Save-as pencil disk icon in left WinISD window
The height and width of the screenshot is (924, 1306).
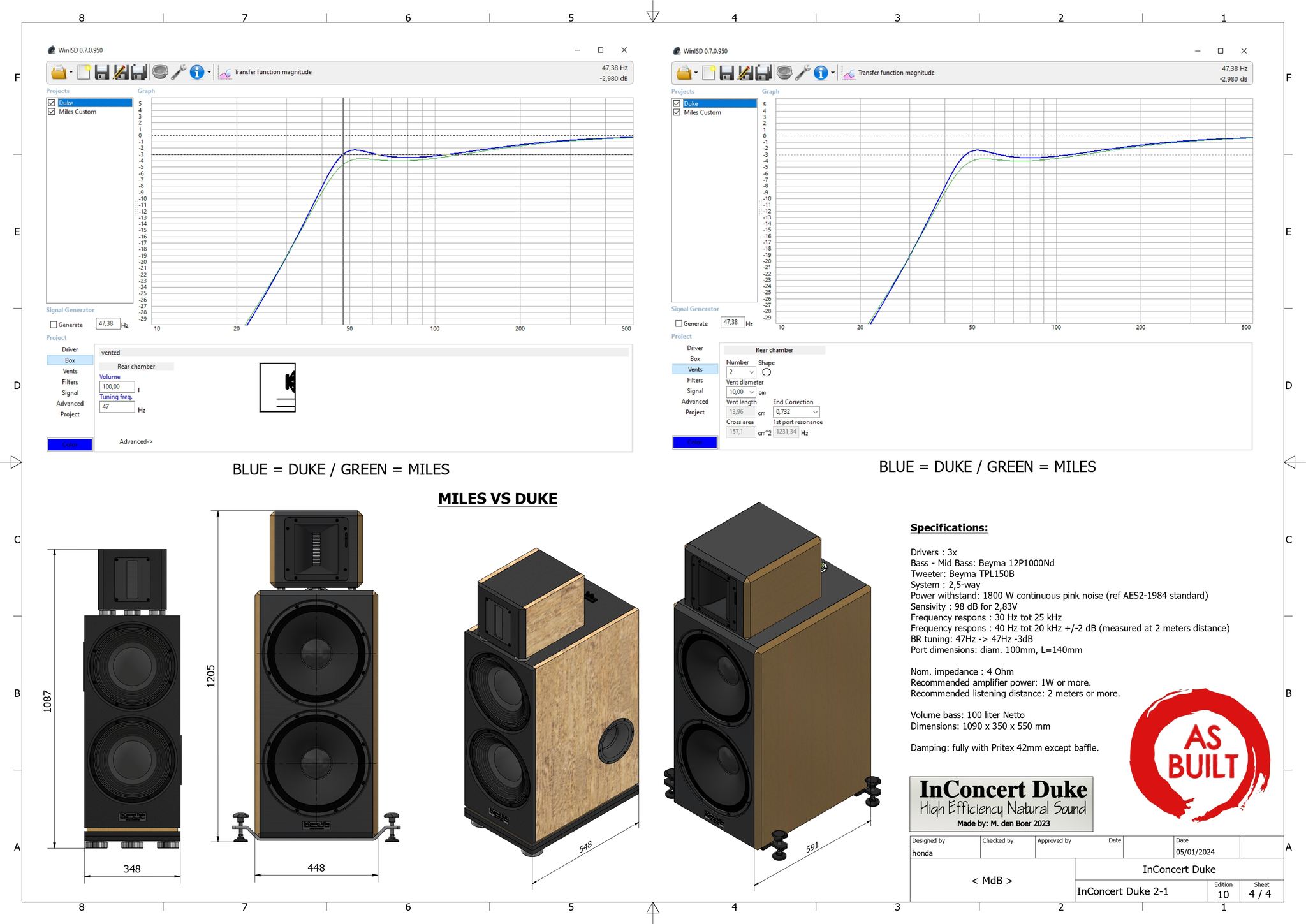point(121,72)
